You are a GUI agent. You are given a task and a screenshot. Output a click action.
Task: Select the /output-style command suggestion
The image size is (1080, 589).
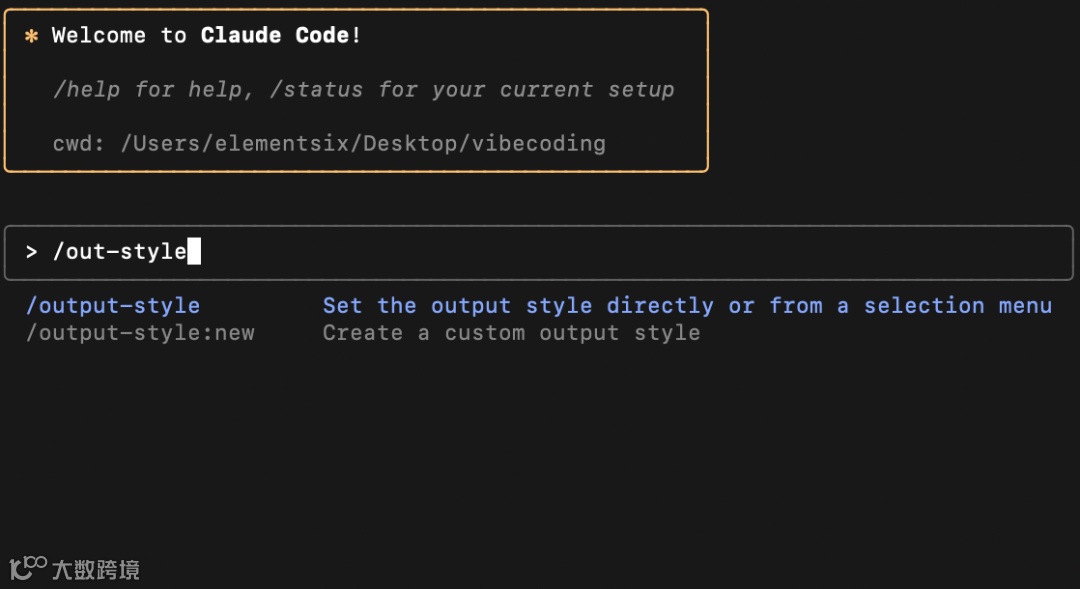(113, 306)
